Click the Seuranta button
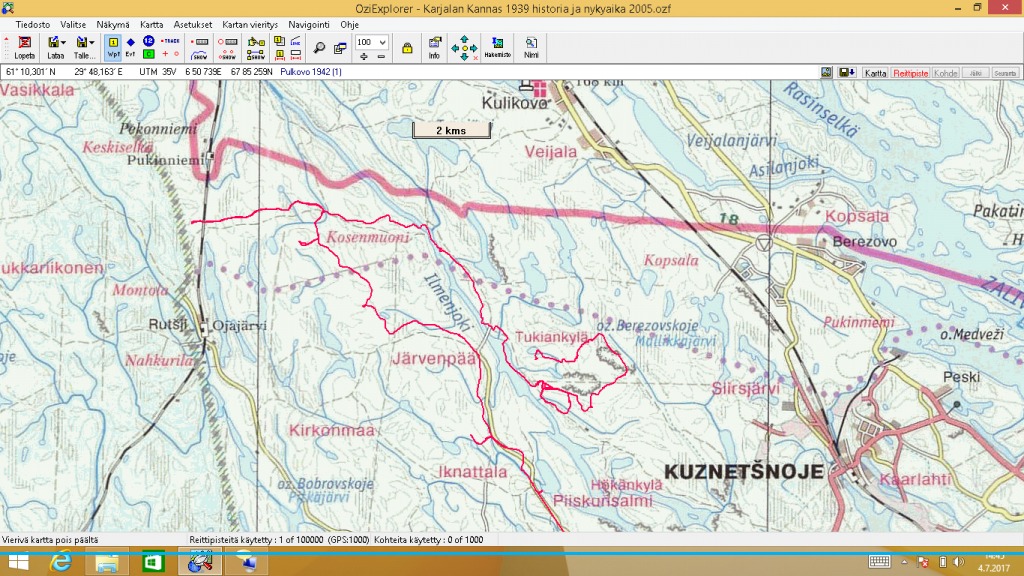Viewport: 1024px width, 576px height. tap(1005, 73)
